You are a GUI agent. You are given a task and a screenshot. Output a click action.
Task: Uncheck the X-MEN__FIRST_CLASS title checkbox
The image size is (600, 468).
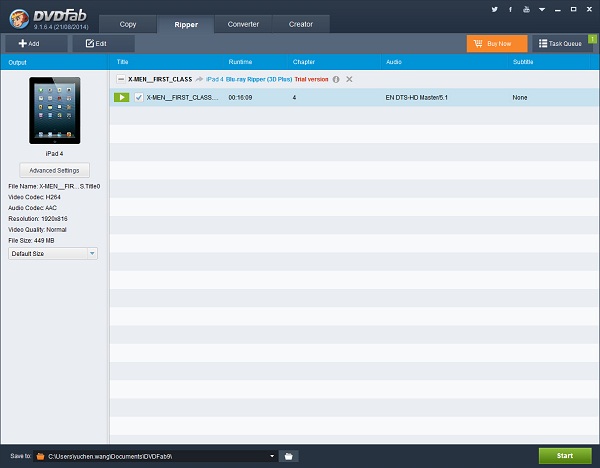tap(139, 98)
